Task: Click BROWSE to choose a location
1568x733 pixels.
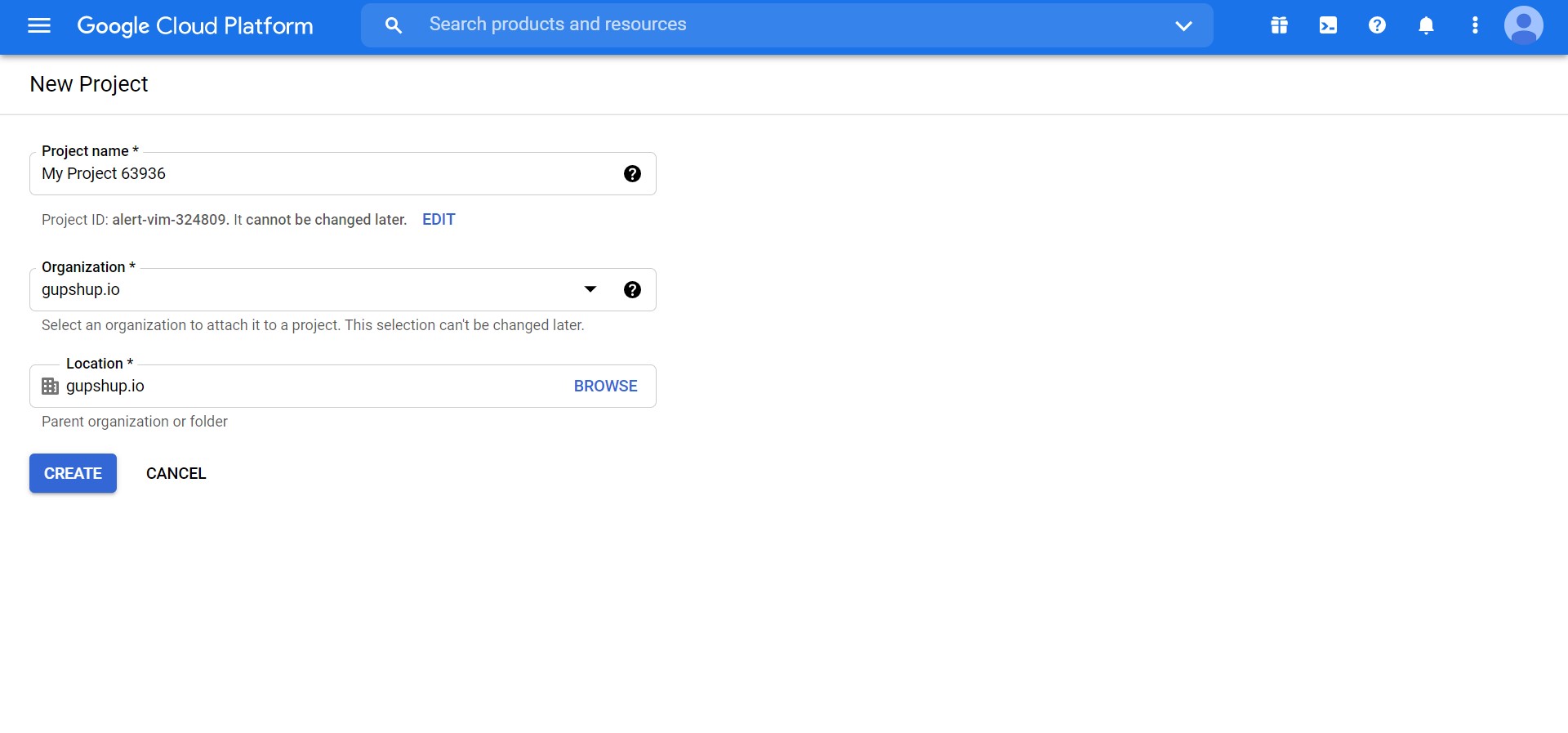Action: tap(605, 386)
